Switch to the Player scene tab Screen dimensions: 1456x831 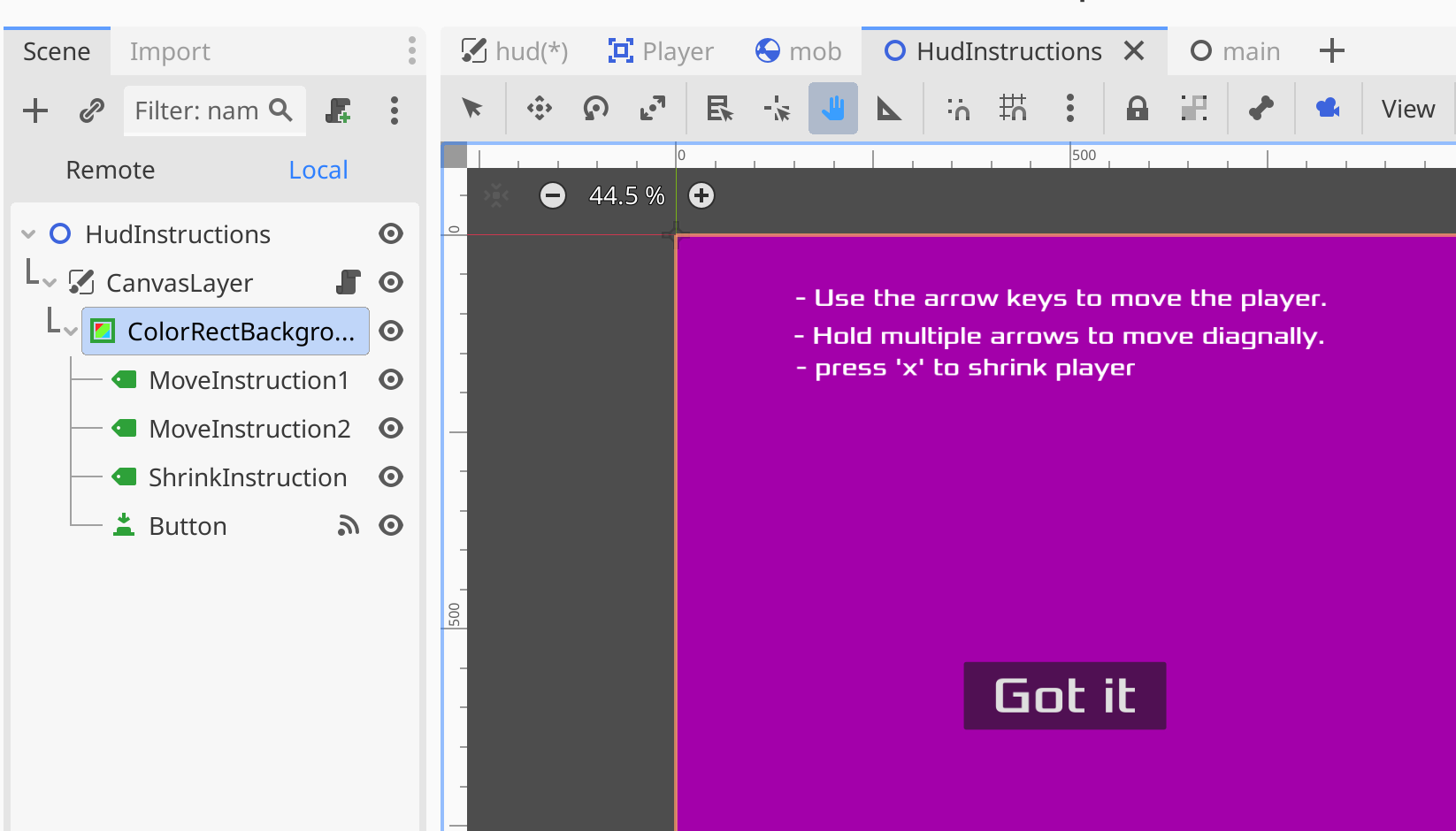(x=661, y=50)
